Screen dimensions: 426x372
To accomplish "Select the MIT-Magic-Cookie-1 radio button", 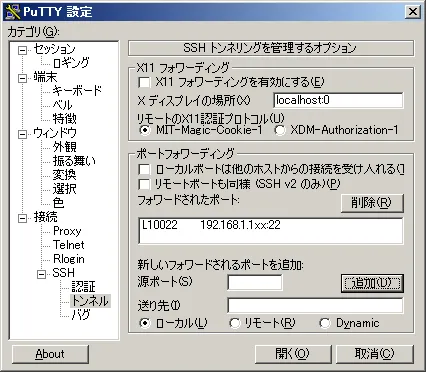I will (x=145, y=130).
